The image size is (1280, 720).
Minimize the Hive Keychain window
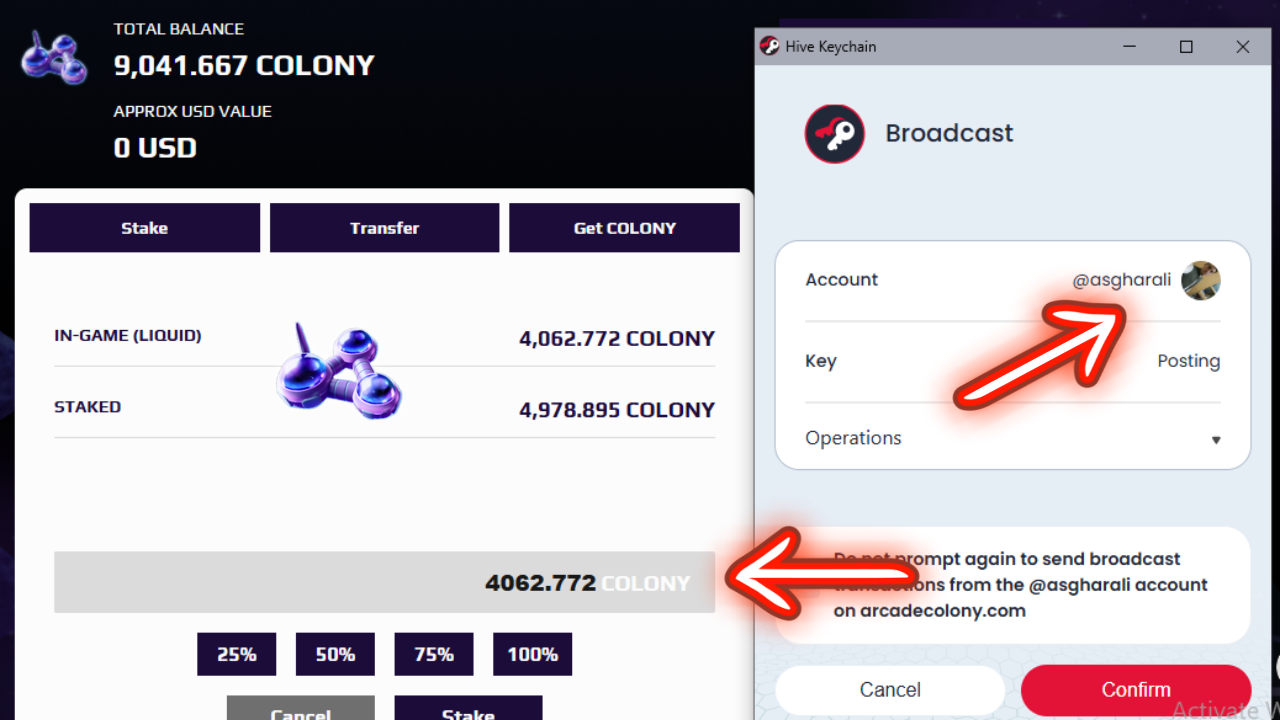(1130, 47)
